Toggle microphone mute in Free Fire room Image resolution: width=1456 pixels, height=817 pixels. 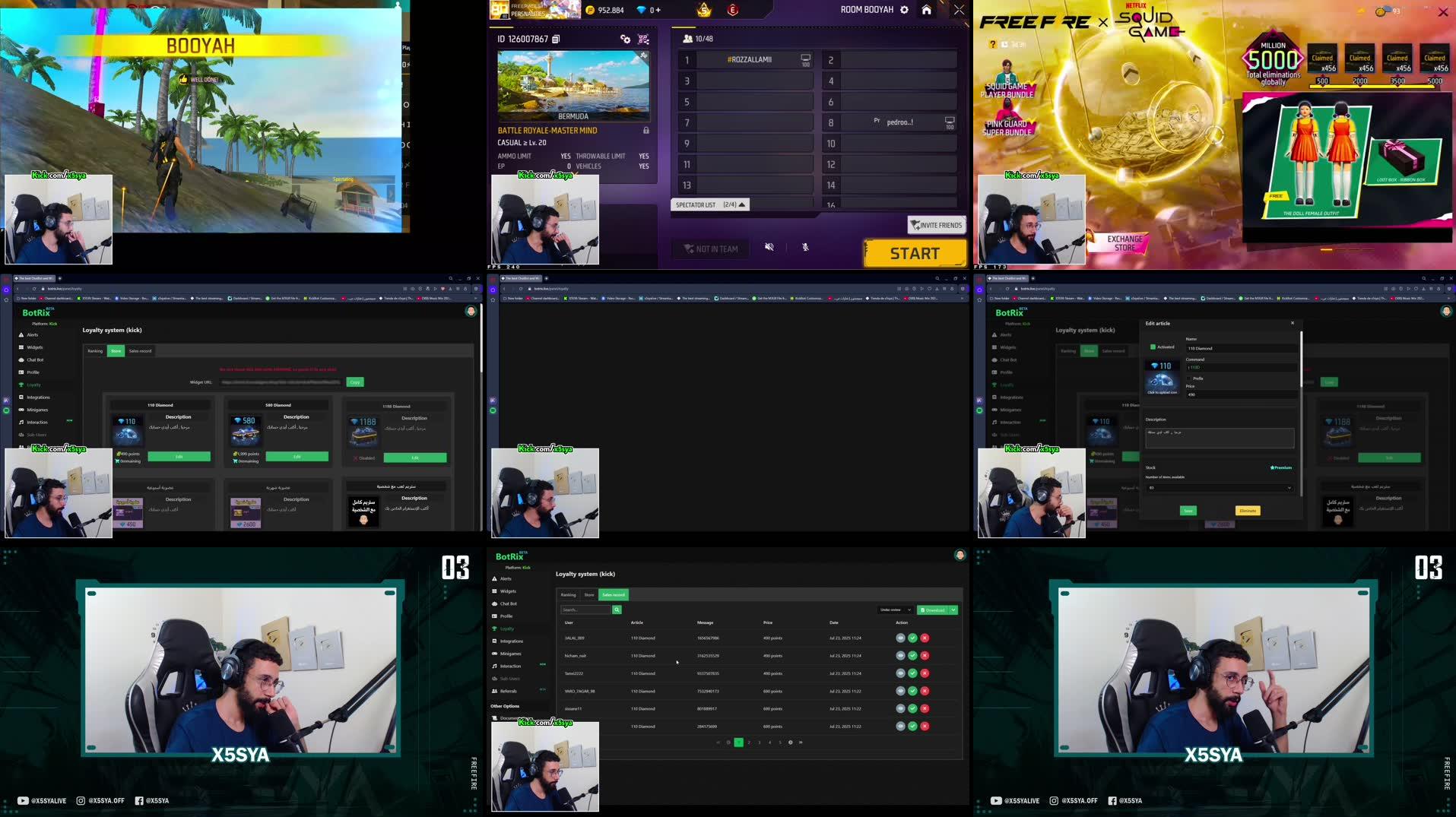pos(805,247)
